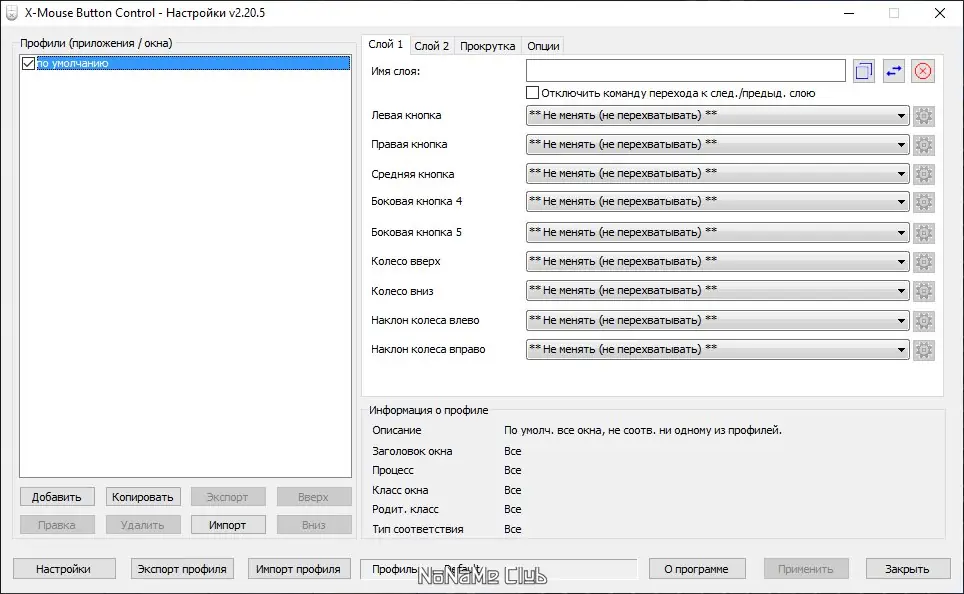Viewport: 964px width, 594px height.
Task: Expand the Левая кнопка dropdown
Action: (717, 116)
